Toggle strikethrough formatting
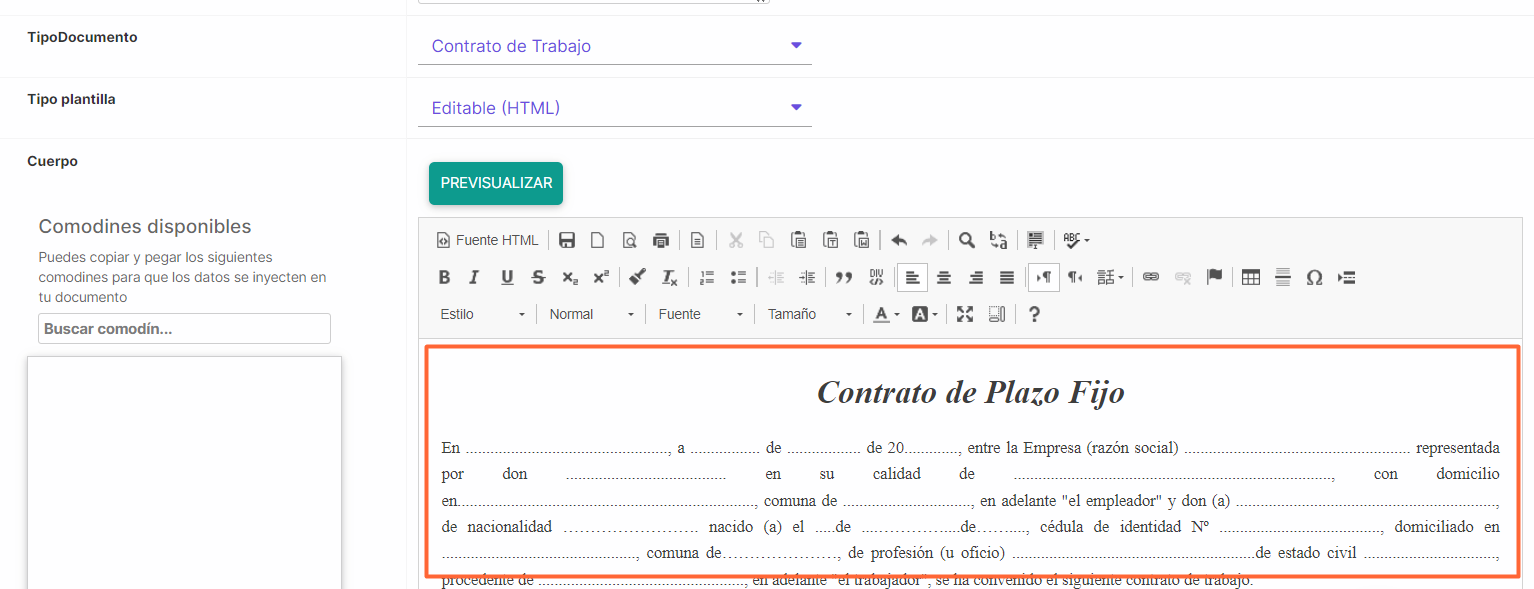 538,277
